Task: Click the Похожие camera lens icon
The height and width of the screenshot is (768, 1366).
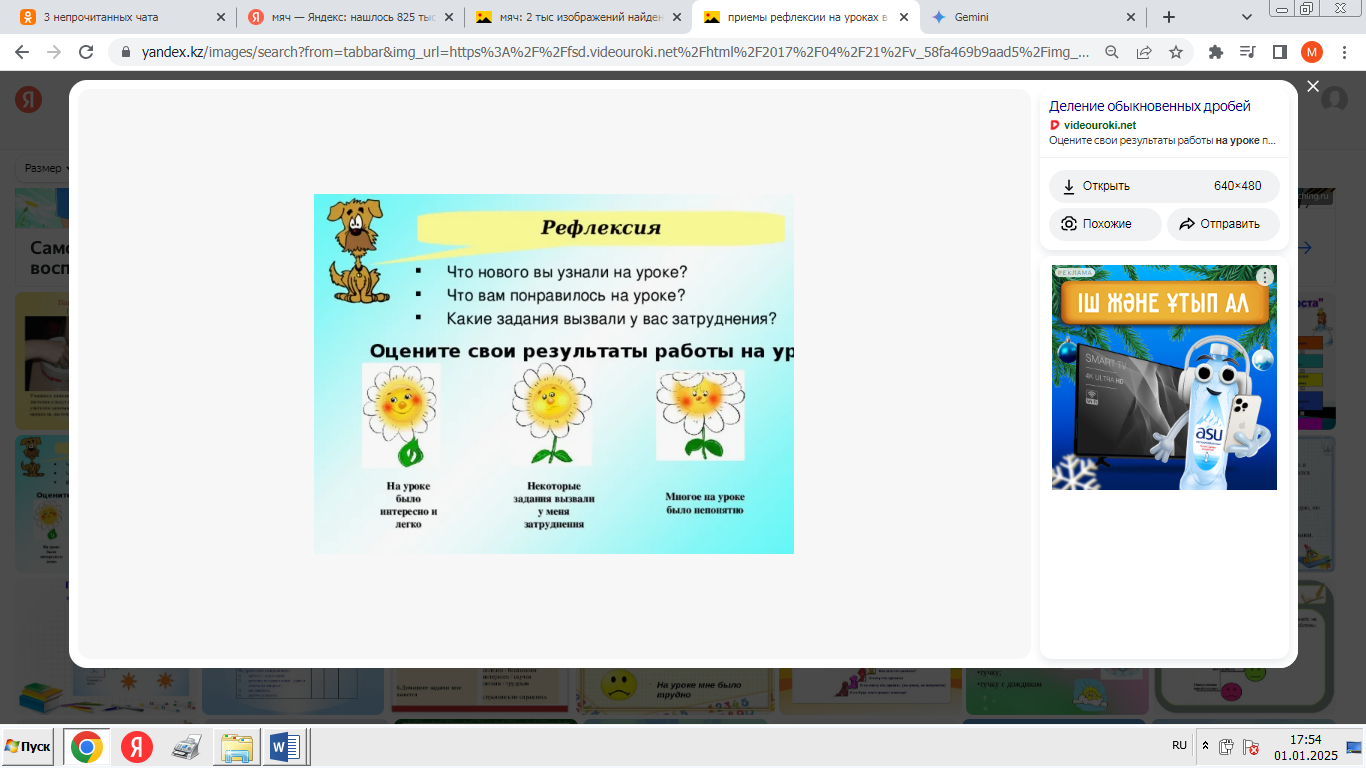Action: tap(1069, 224)
